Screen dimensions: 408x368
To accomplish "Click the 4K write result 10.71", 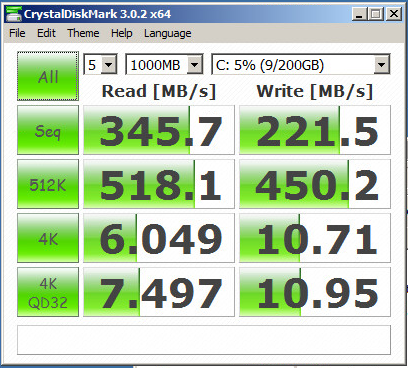I will coord(315,238).
